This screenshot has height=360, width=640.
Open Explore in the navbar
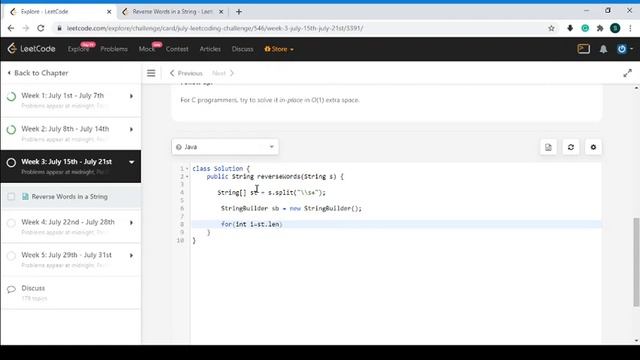[78, 49]
